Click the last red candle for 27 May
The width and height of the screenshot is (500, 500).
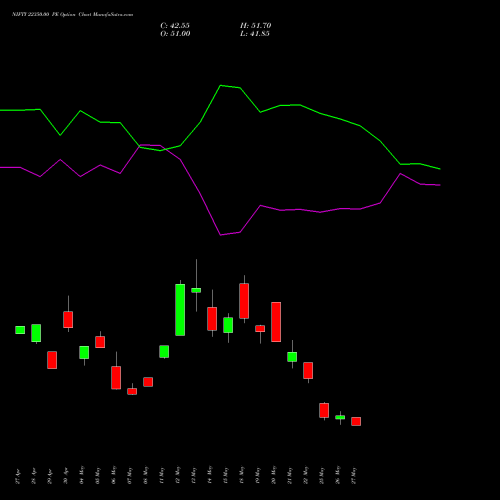pos(356,421)
